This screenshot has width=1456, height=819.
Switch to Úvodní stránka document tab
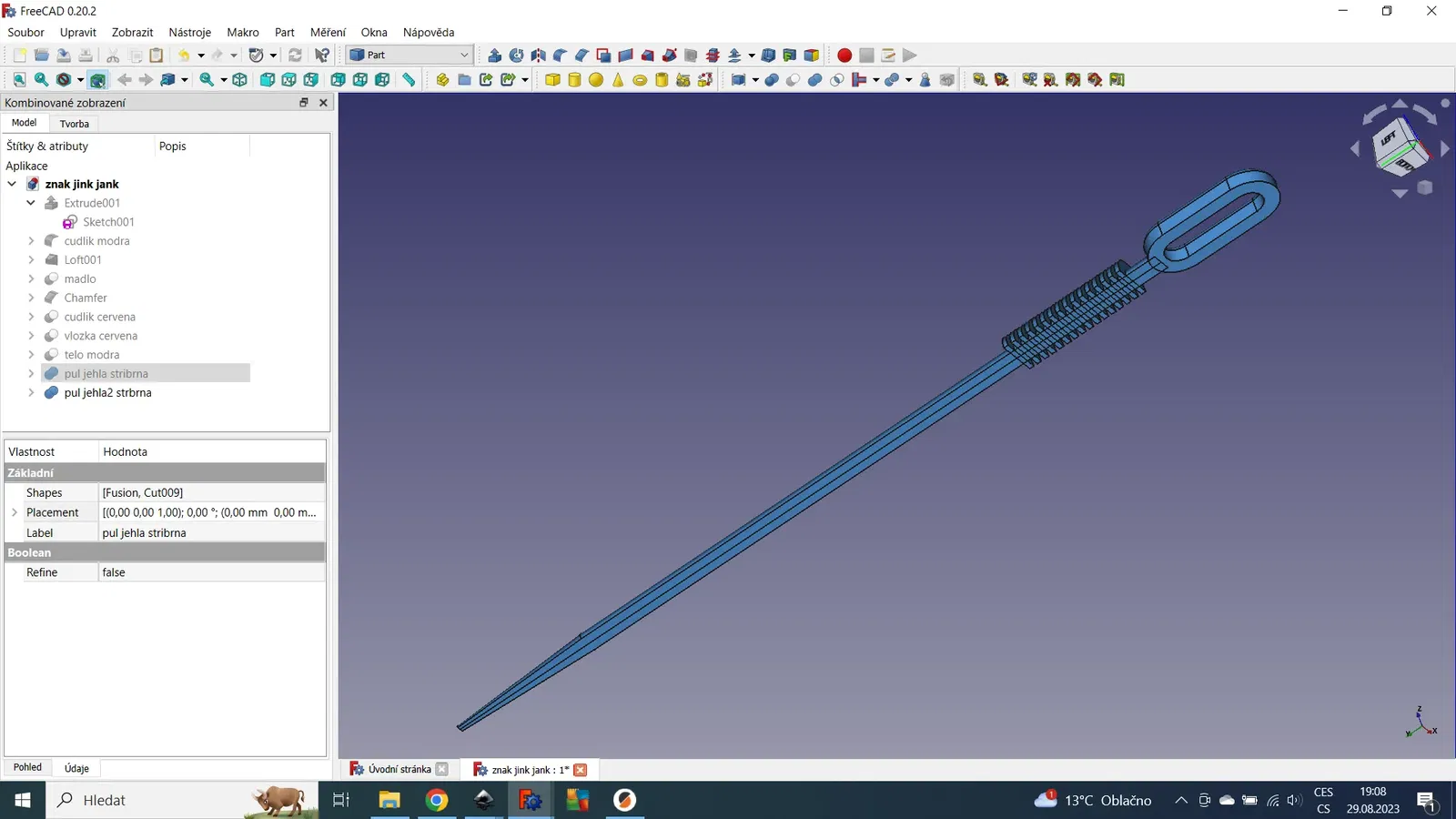coord(399,770)
